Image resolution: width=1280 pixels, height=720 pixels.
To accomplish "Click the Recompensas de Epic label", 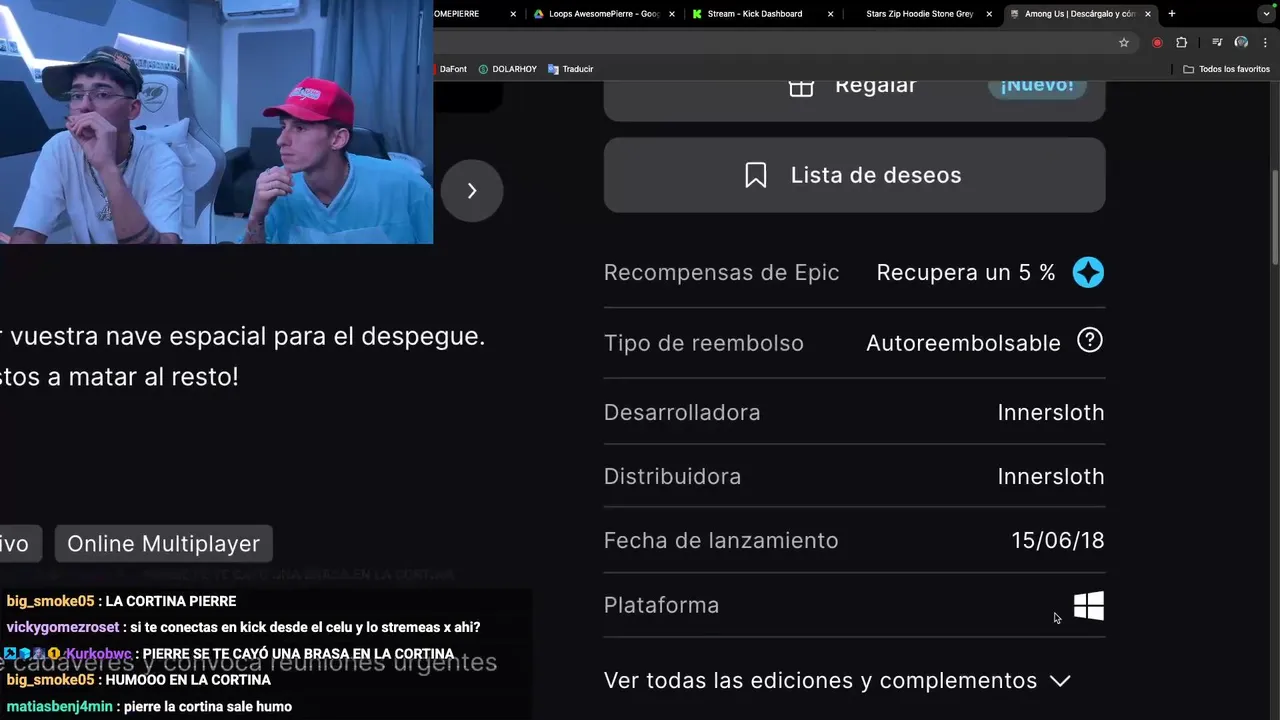I will tap(721, 272).
